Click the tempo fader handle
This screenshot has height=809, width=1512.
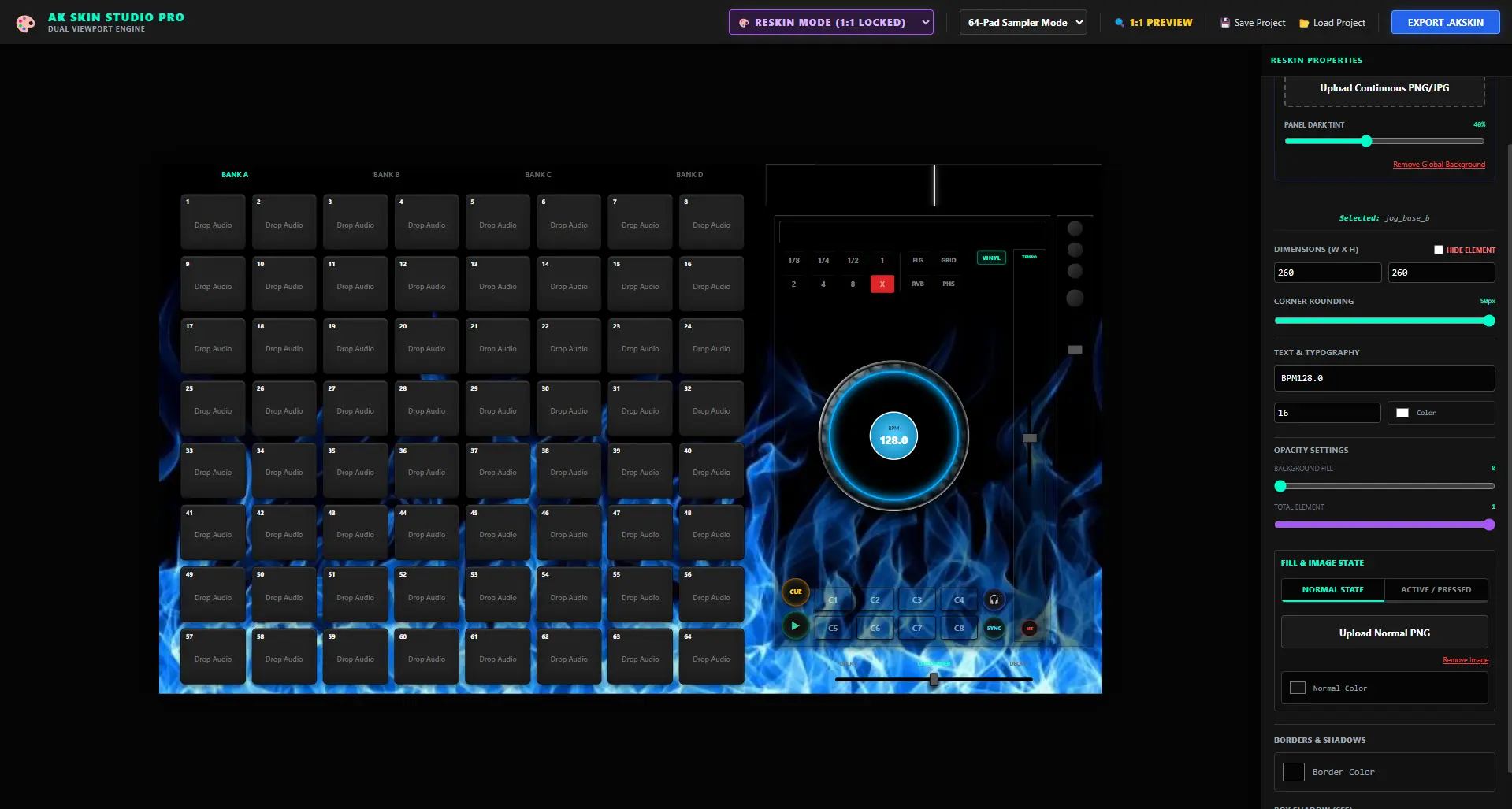[x=1030, y=438]
